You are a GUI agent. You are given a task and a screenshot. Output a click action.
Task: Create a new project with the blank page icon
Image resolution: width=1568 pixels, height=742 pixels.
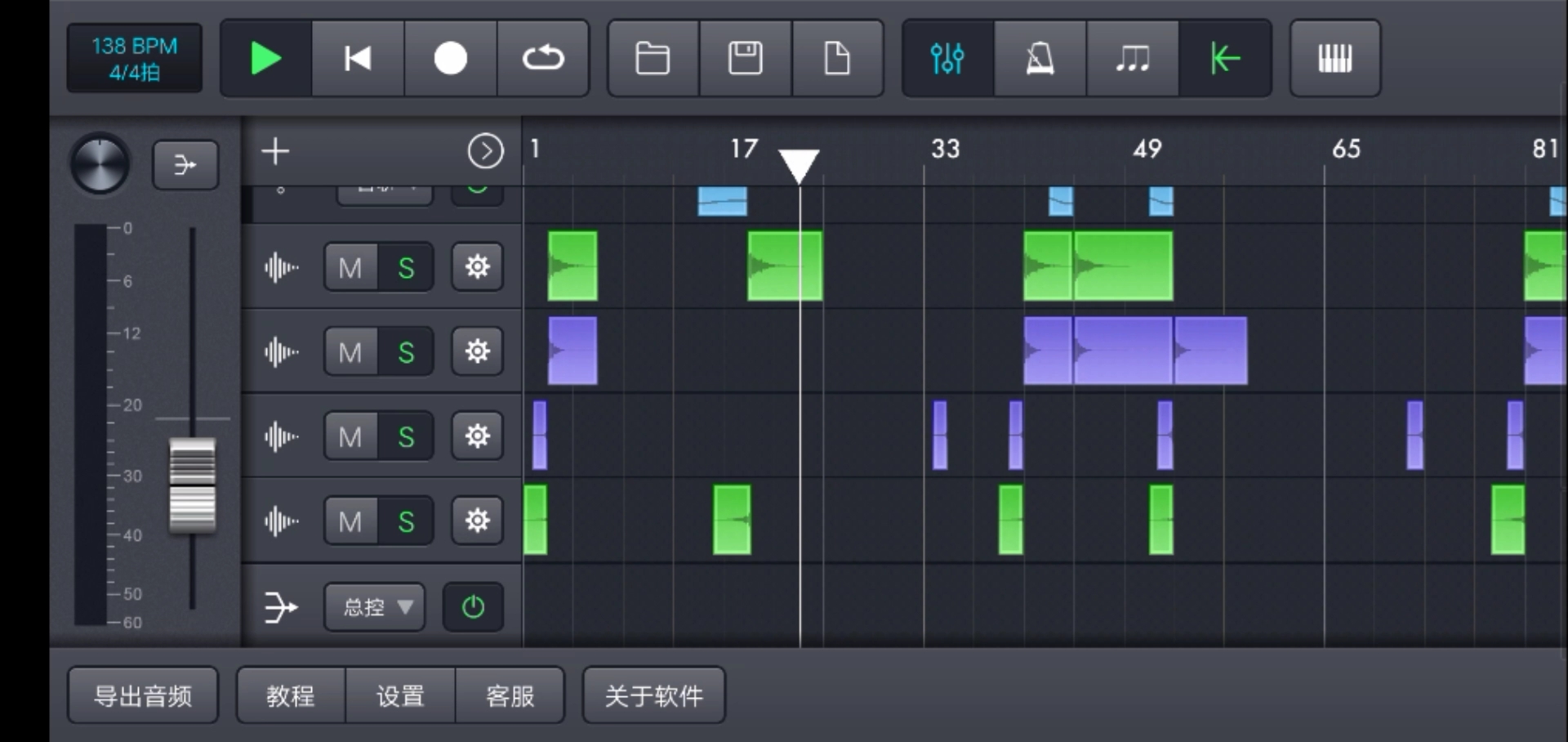[x=837, y=59]
